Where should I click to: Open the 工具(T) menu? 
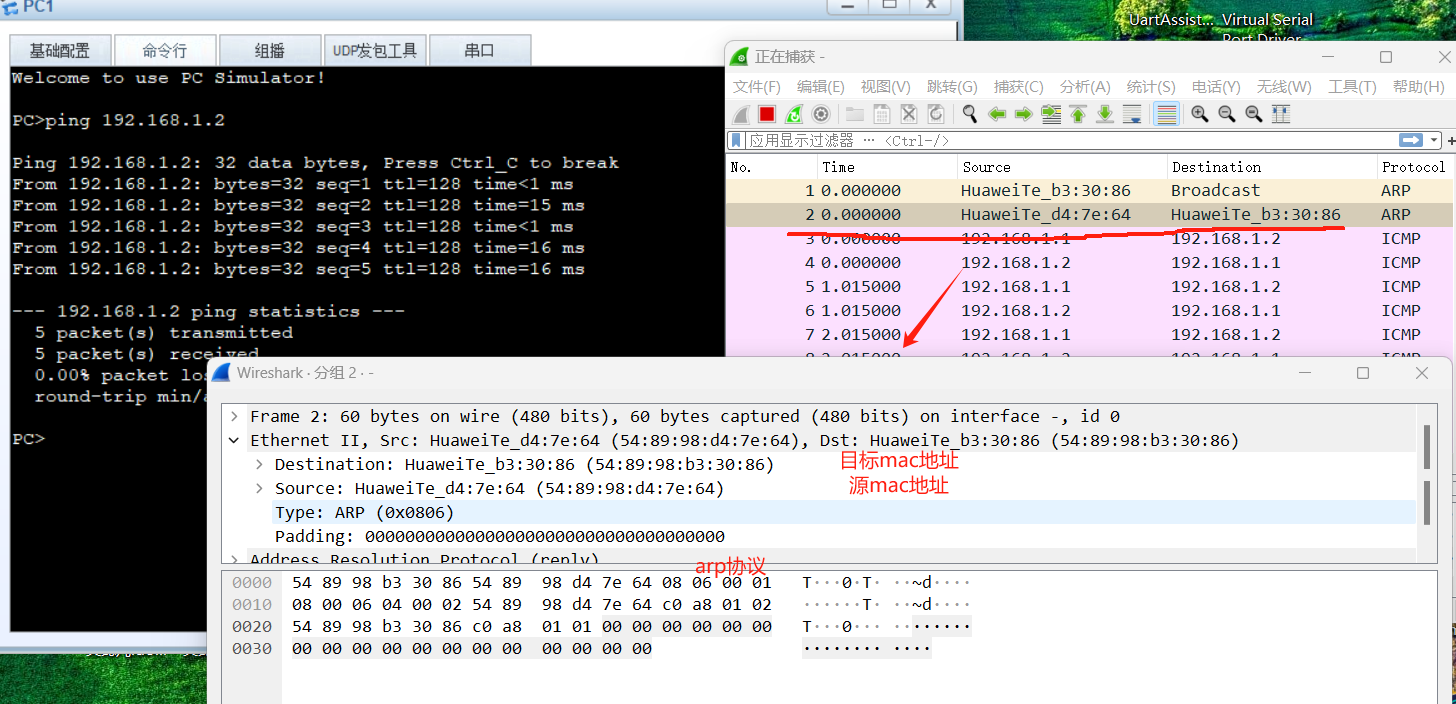click(1352, 87)
